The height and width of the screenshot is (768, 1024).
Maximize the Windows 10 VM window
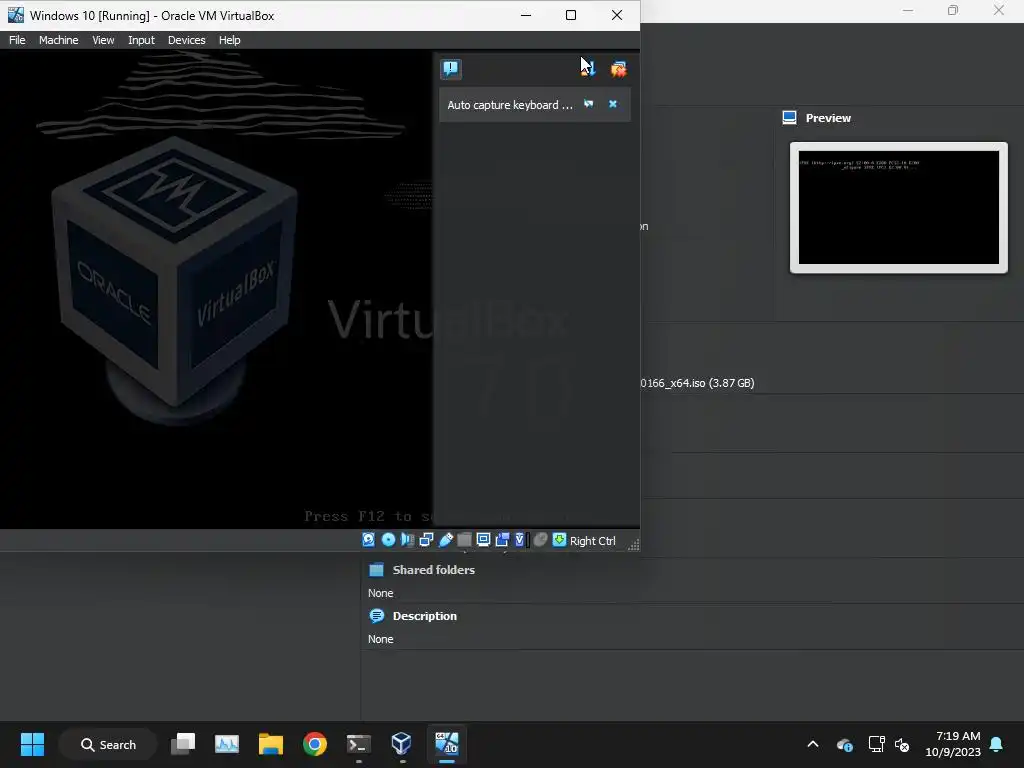[x=571, y=15]
